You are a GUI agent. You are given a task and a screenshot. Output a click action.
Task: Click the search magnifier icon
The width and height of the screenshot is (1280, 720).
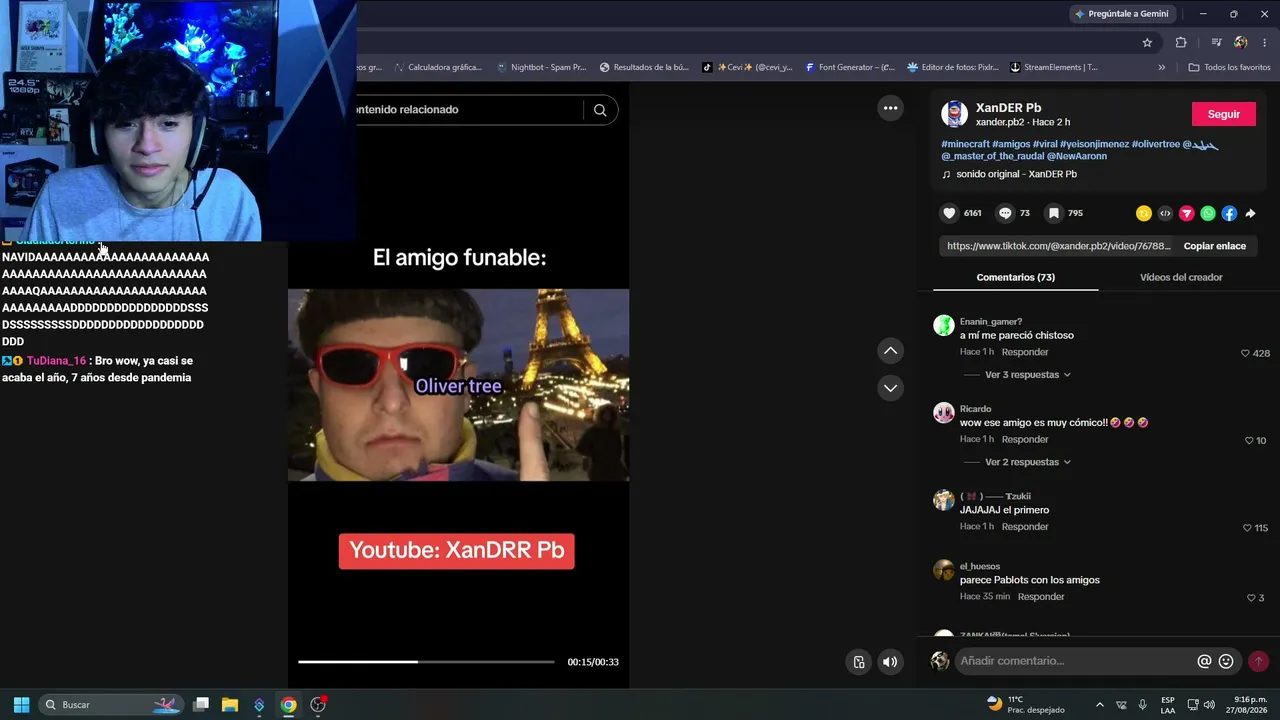600,110
